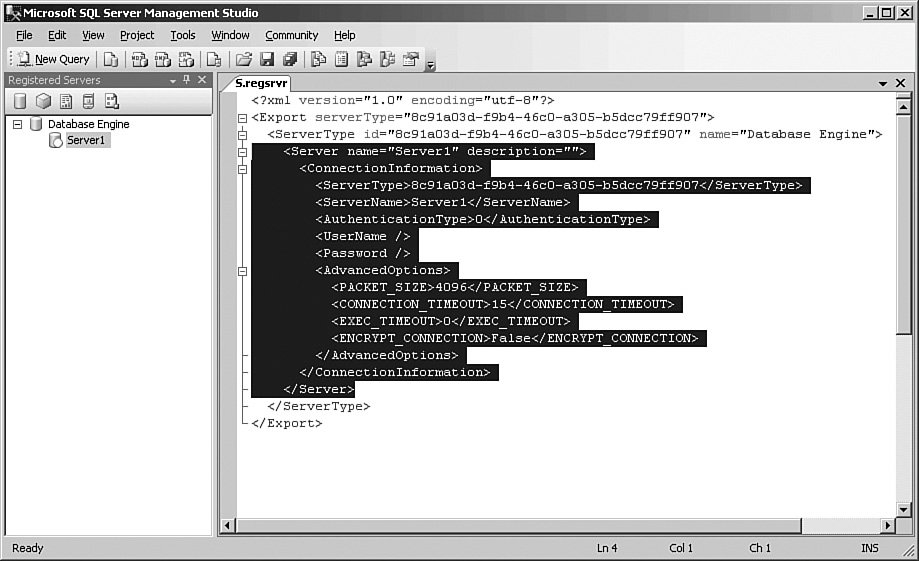Click the New Query toolbar button
This screenshot has height=561, width=919.
point(53,59)
